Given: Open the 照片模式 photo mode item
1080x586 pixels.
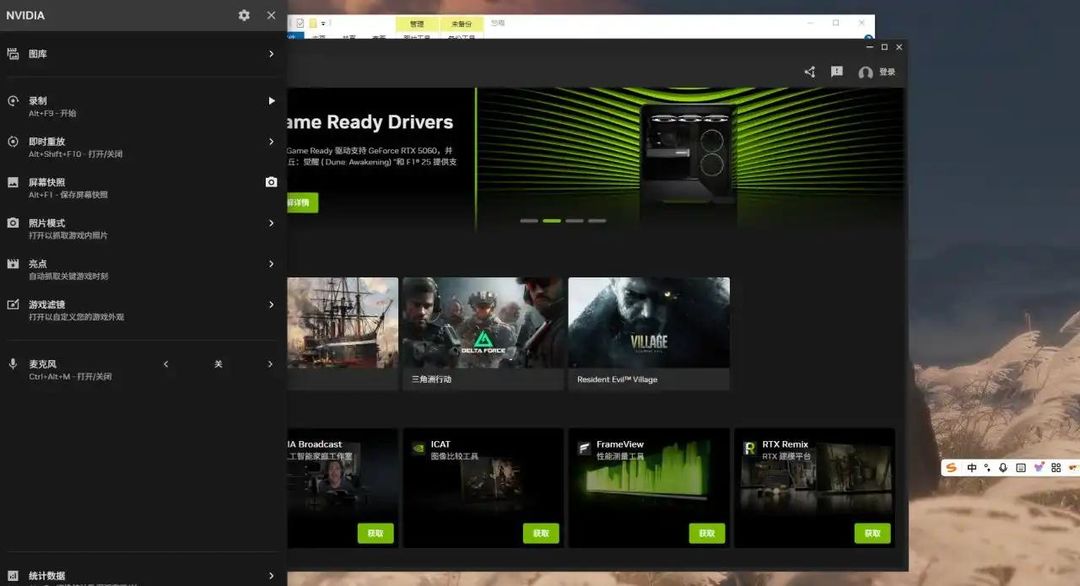Looking at the screenshot, I should (143, 229).
